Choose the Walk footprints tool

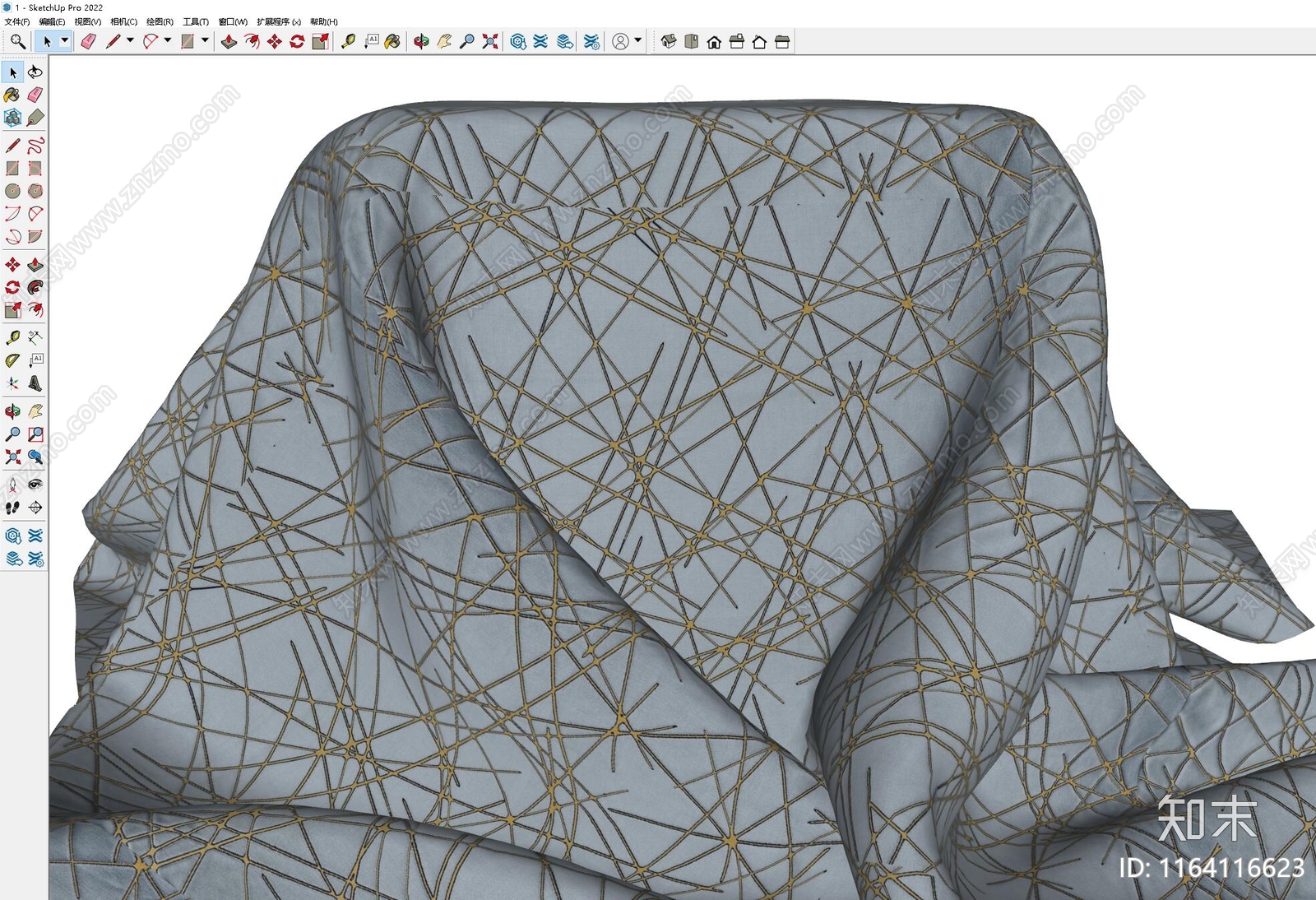click(x=12, y=508)
